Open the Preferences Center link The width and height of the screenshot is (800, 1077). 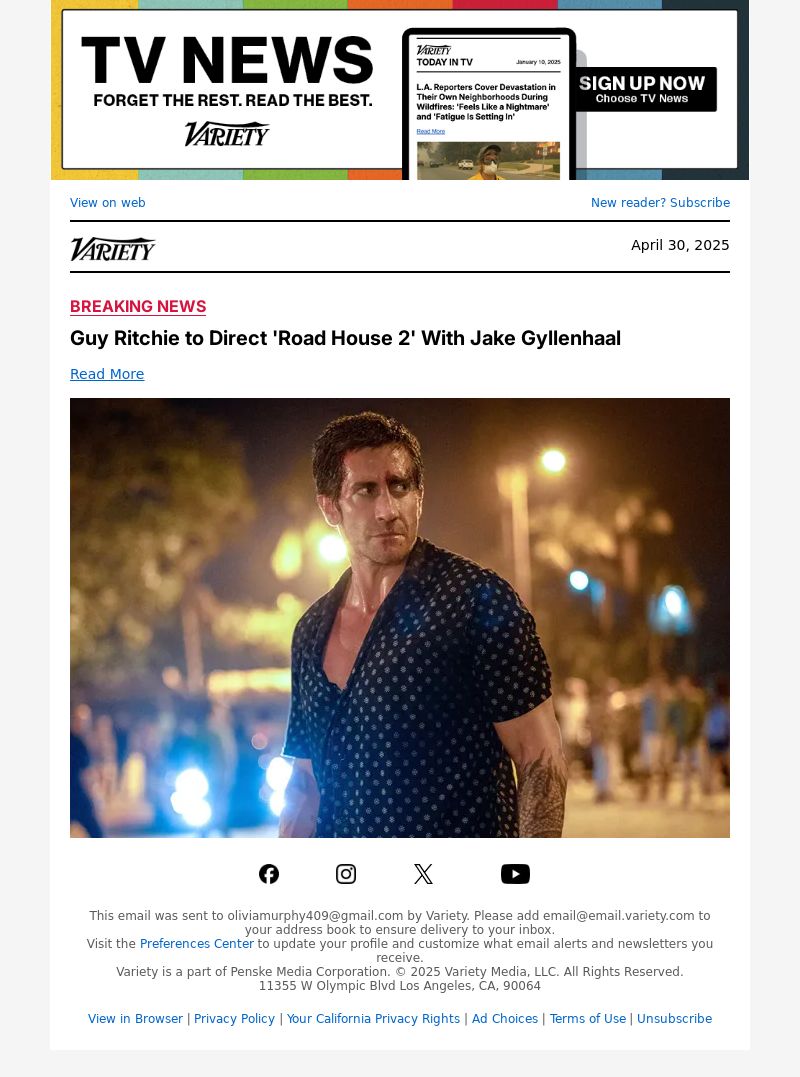point(196,944)
